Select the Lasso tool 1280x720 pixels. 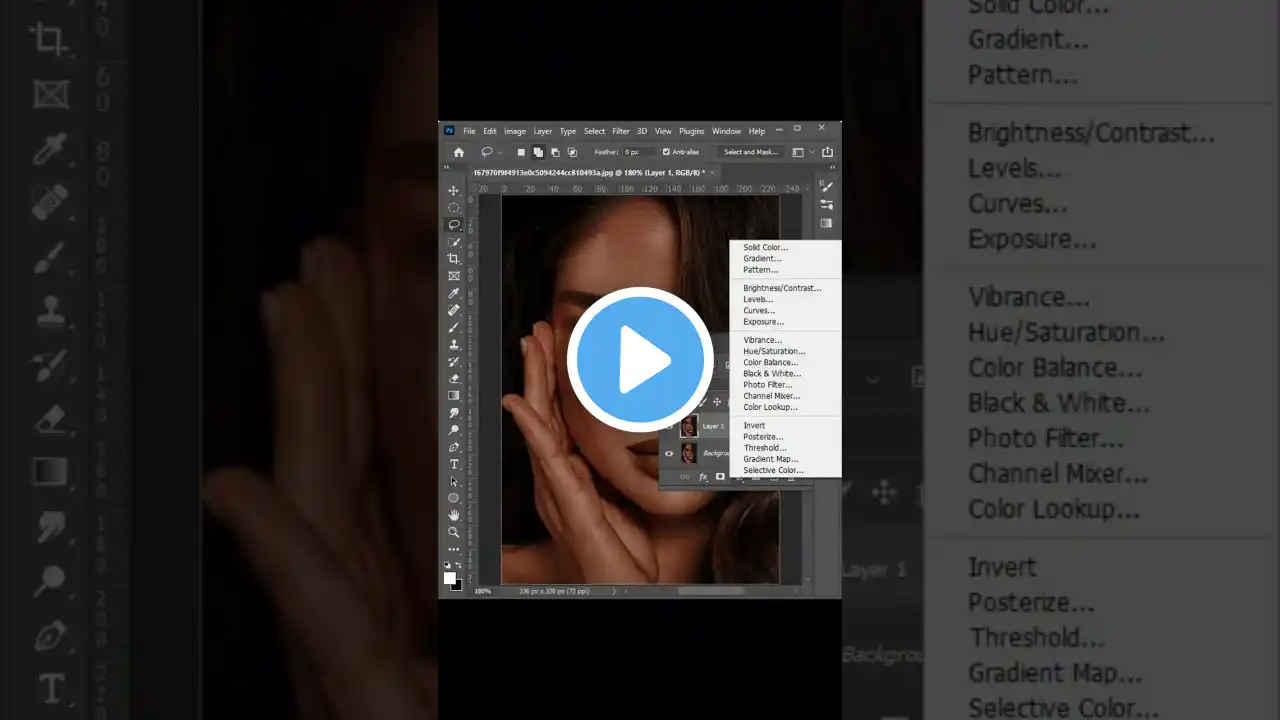pyautogui.click(x=453, y=224)
